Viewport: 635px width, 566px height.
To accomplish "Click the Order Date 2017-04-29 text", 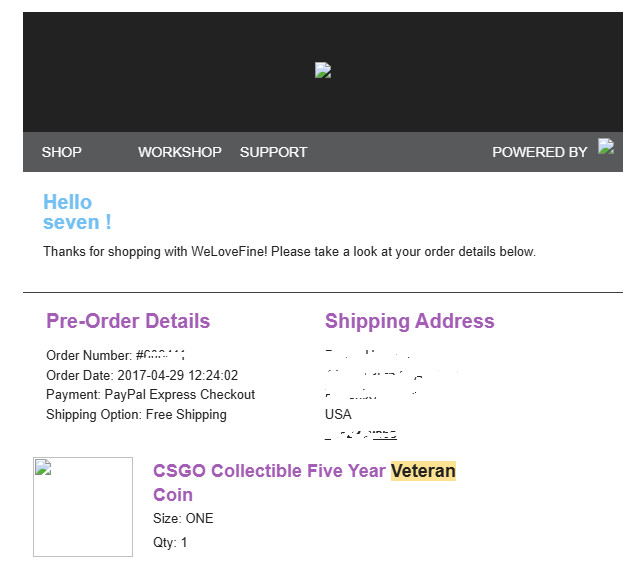I will [x=142, y=375].
